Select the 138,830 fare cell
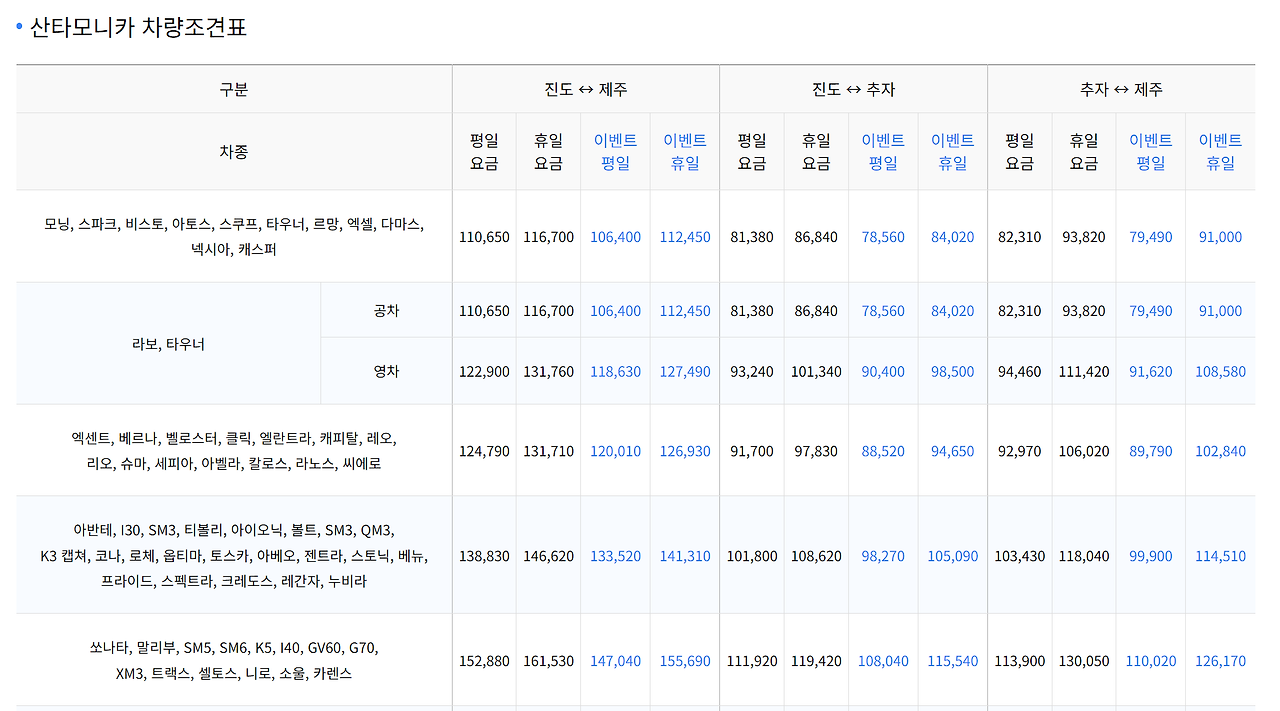This screenshot has width=1280, height=711. 484,556
